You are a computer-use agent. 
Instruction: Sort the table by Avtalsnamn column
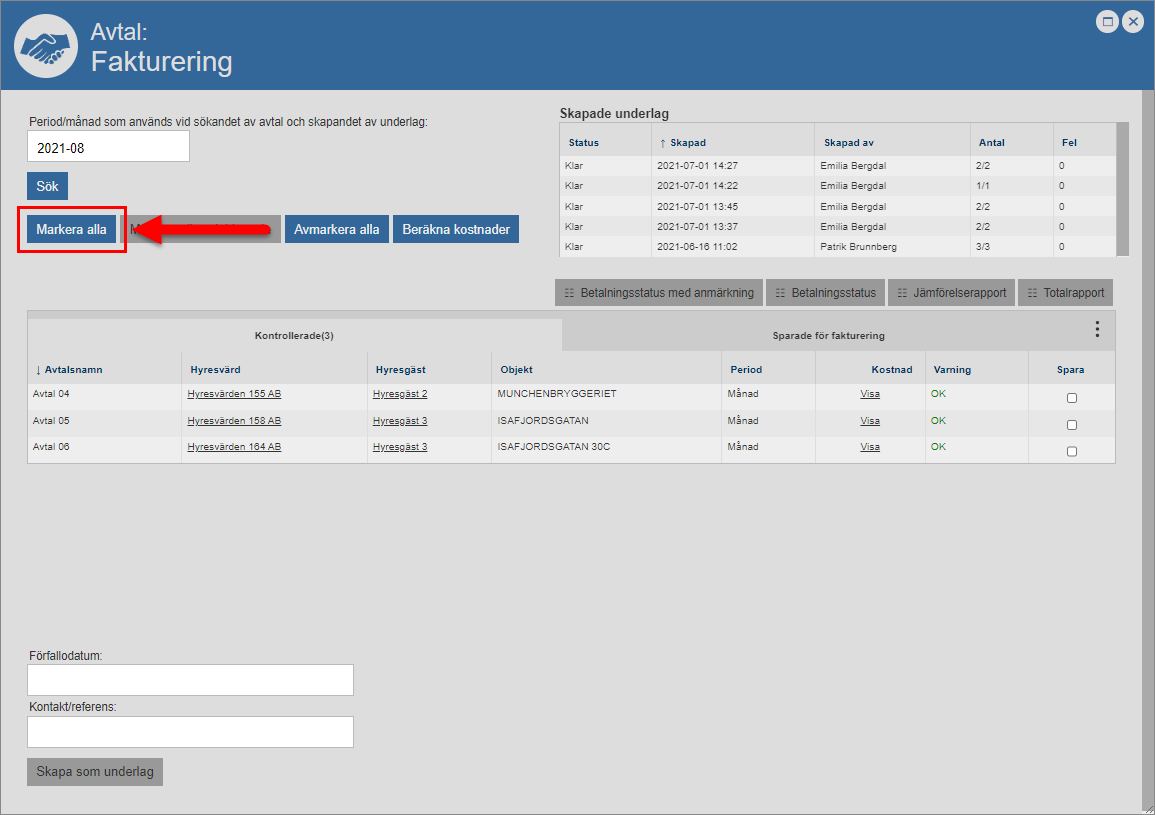click(x=73, y=370)
